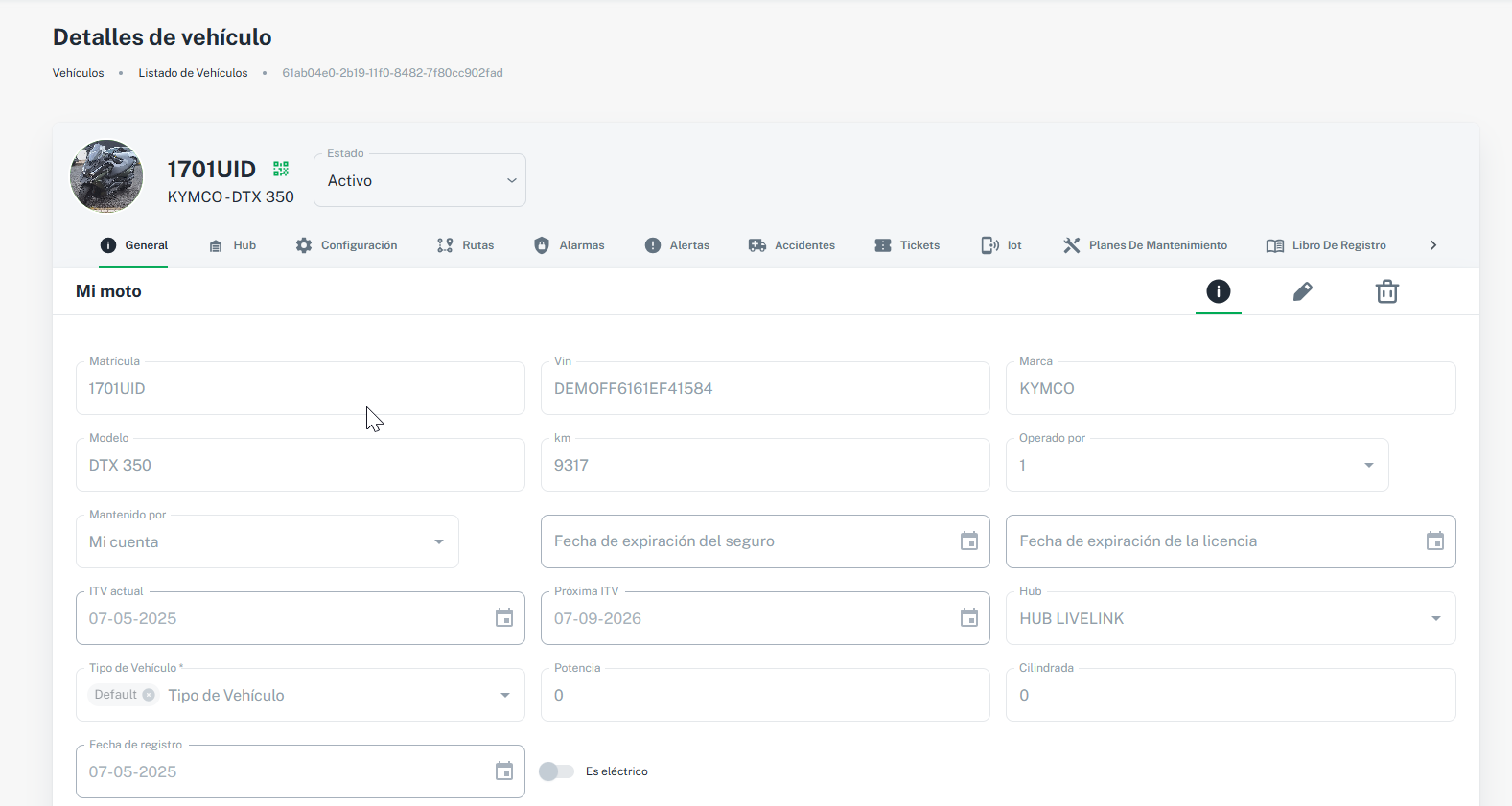This screenshot has width=1512, height=806.
Task: Click the km field showing 9317
Action: pos(765,465)
